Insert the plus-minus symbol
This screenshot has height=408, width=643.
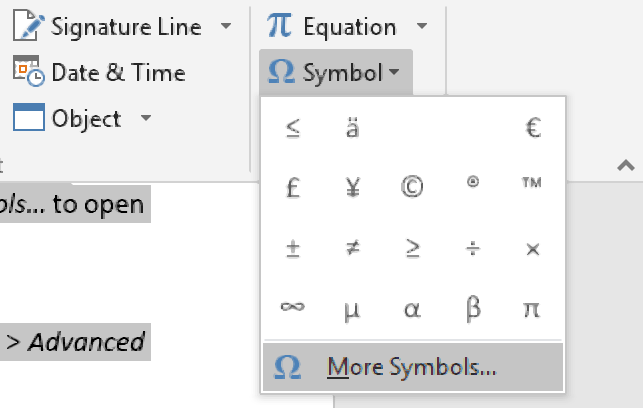pos(292,248)
